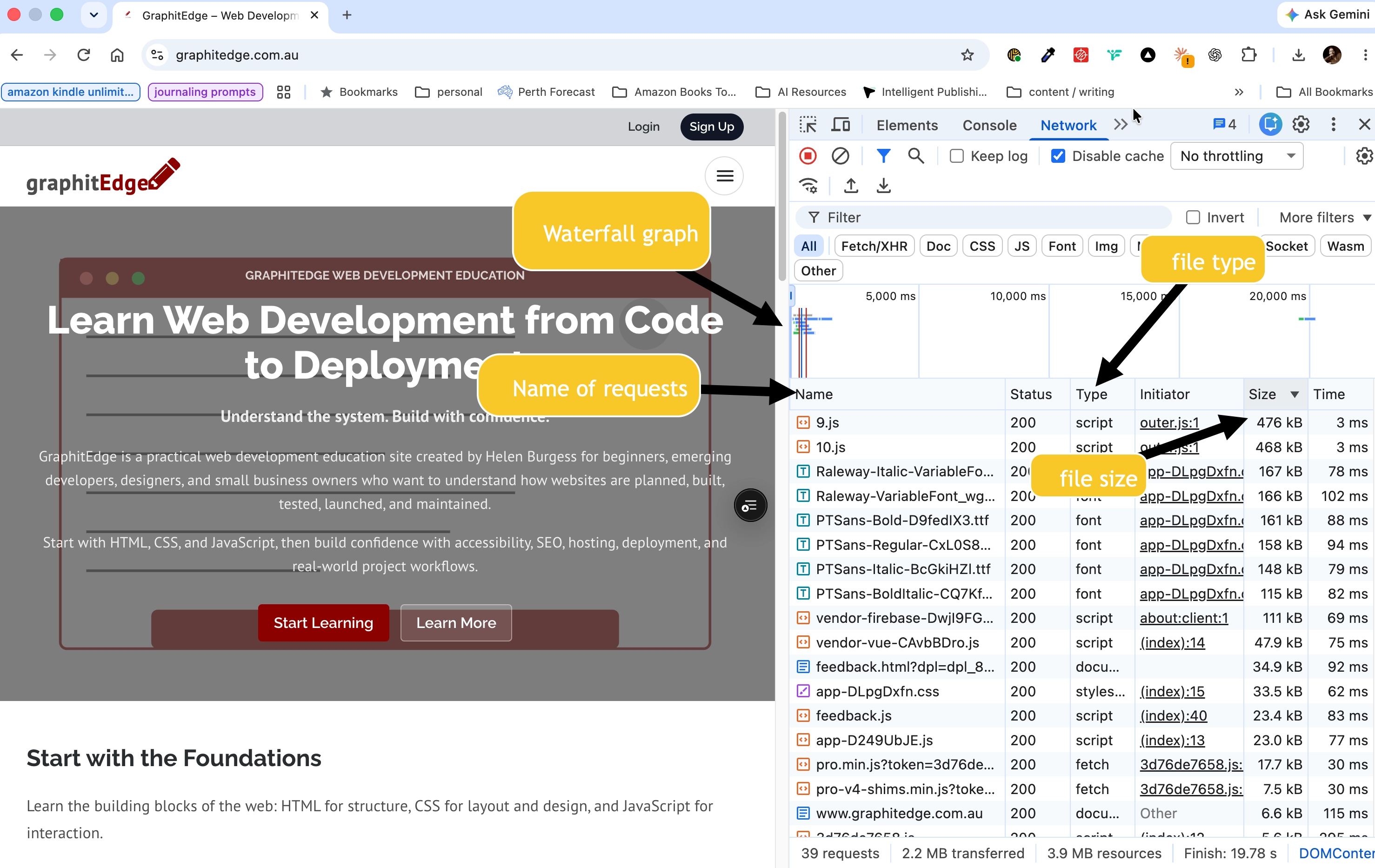Expand hidden bookmarks bar chevron

pyautogui.click(x=1239, y=92)
